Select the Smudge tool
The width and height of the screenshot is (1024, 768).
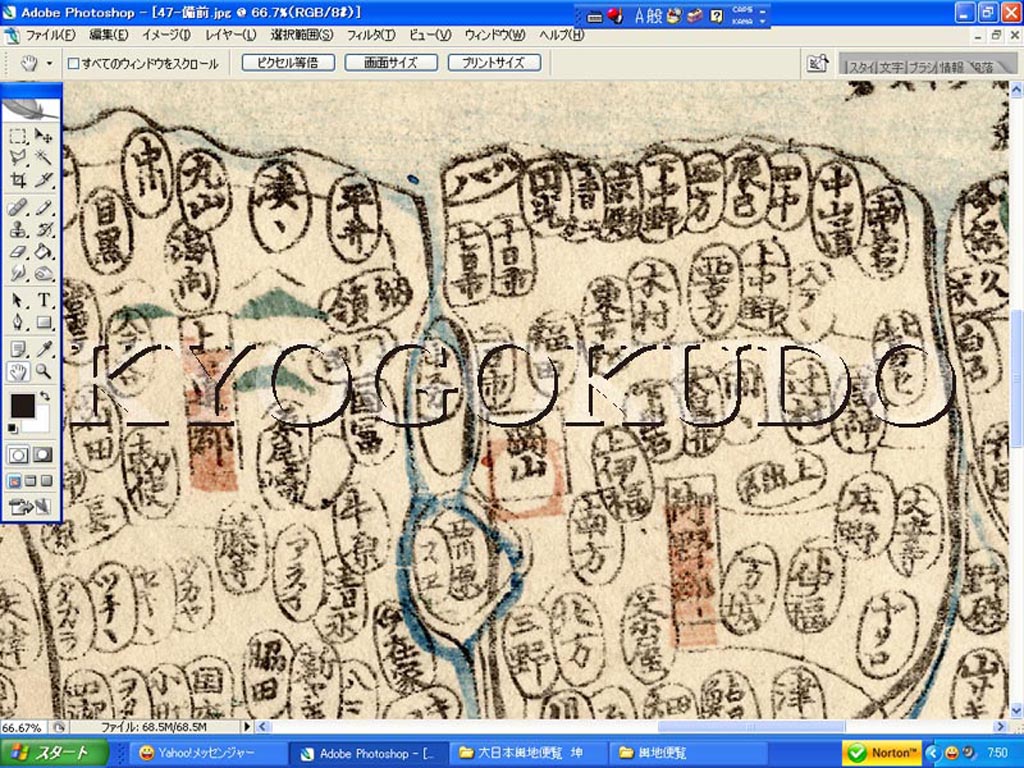[18, 273]
